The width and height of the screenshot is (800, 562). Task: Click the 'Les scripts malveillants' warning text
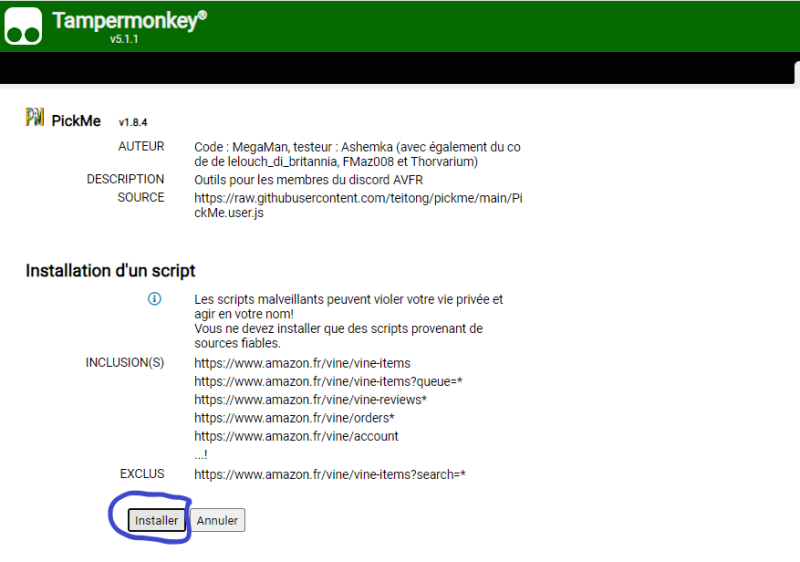pos(348,306)
